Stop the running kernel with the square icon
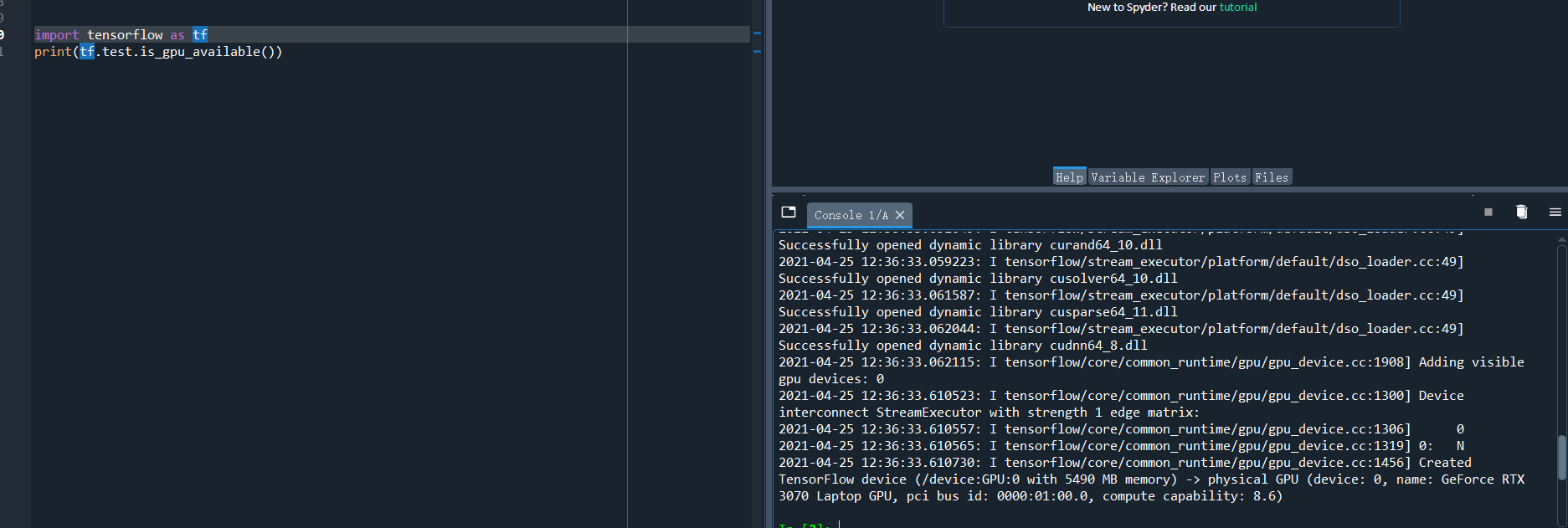Screen dimensions: 1568x528 [1488, 212]
